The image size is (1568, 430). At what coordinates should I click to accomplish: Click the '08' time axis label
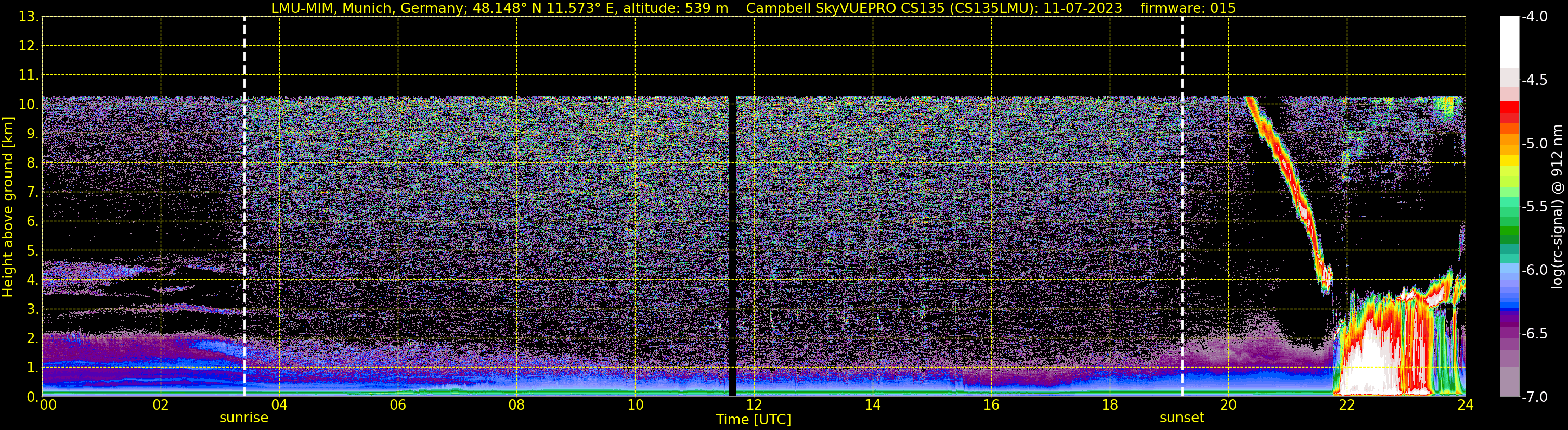(x=517, y=405)
